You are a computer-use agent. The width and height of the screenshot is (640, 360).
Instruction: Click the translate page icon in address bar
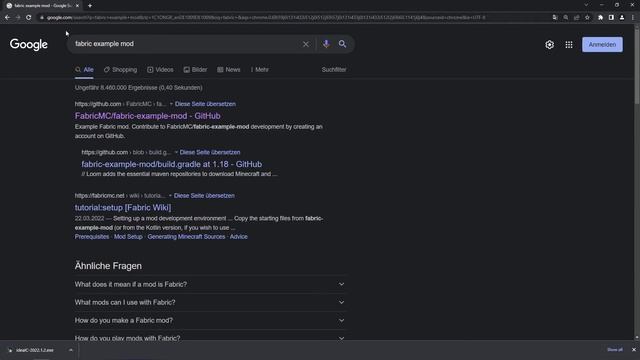555,18
